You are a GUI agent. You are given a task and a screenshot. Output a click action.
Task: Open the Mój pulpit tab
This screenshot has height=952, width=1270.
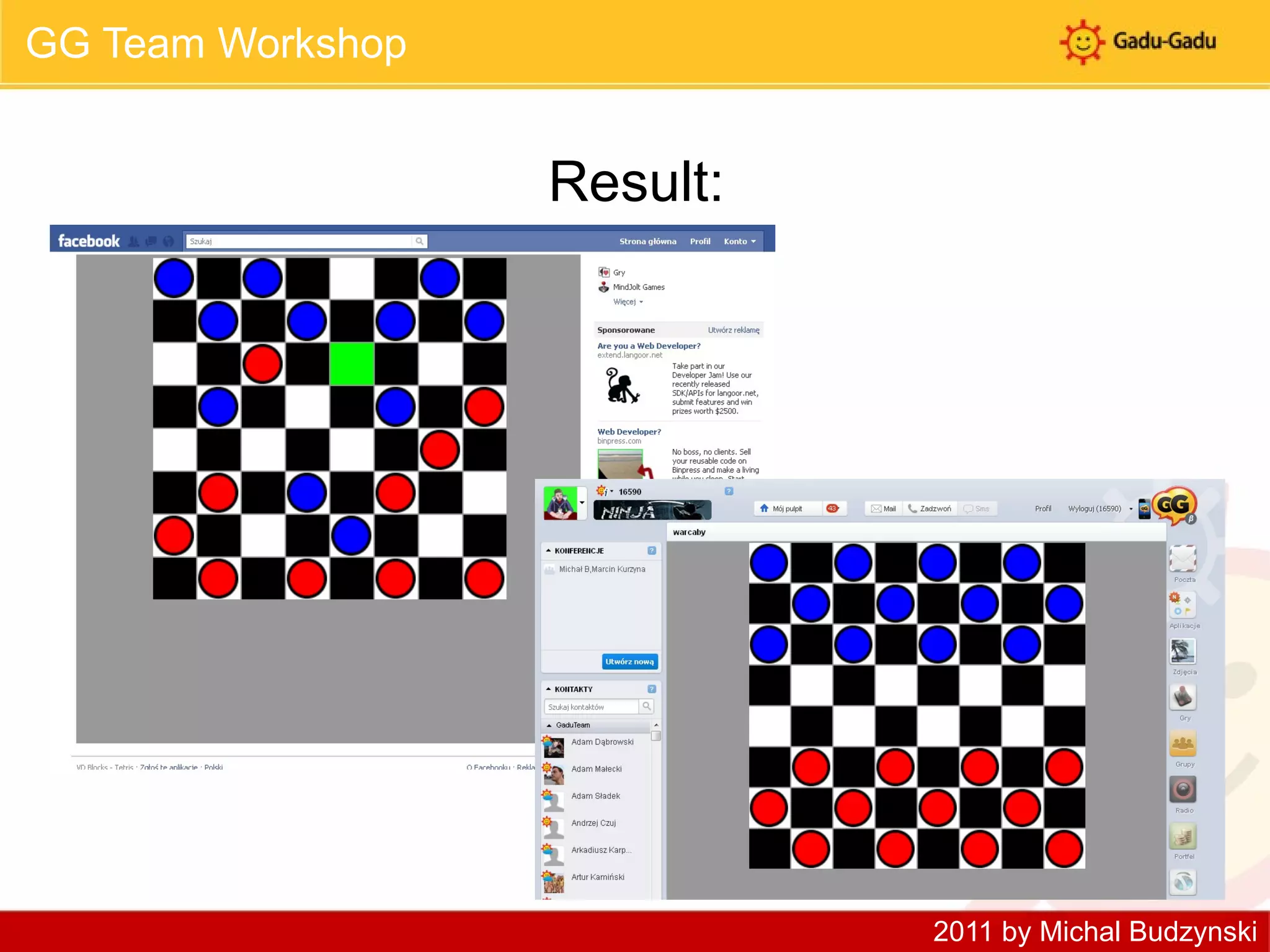click(786, 508)
